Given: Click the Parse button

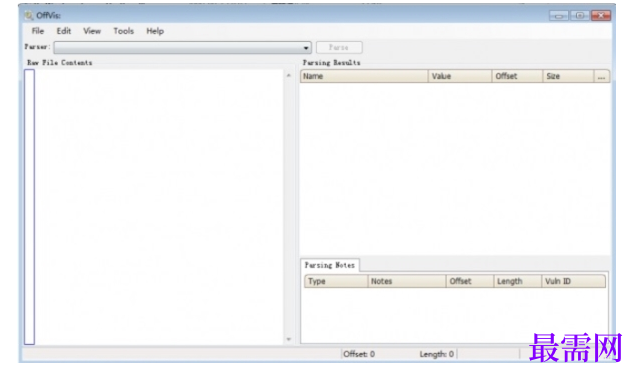Looking at the screenshot, I should tap(339, 47).
